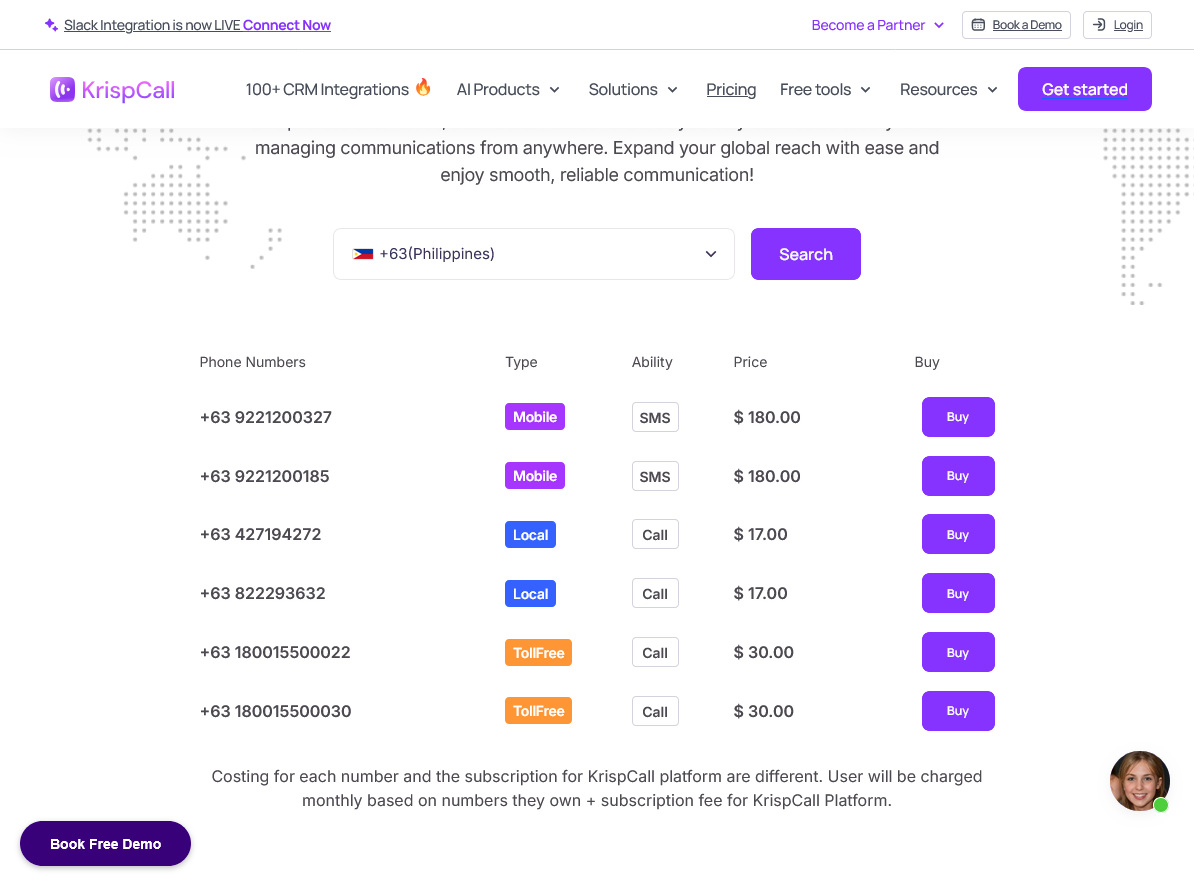Click the Connect Now link

286,25
